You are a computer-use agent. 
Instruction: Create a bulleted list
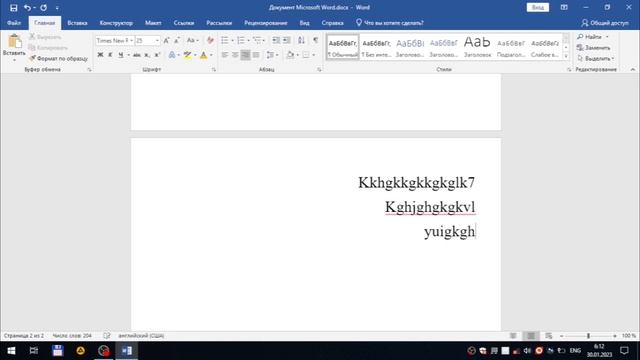pyautogui.click(x=225, y=40)
